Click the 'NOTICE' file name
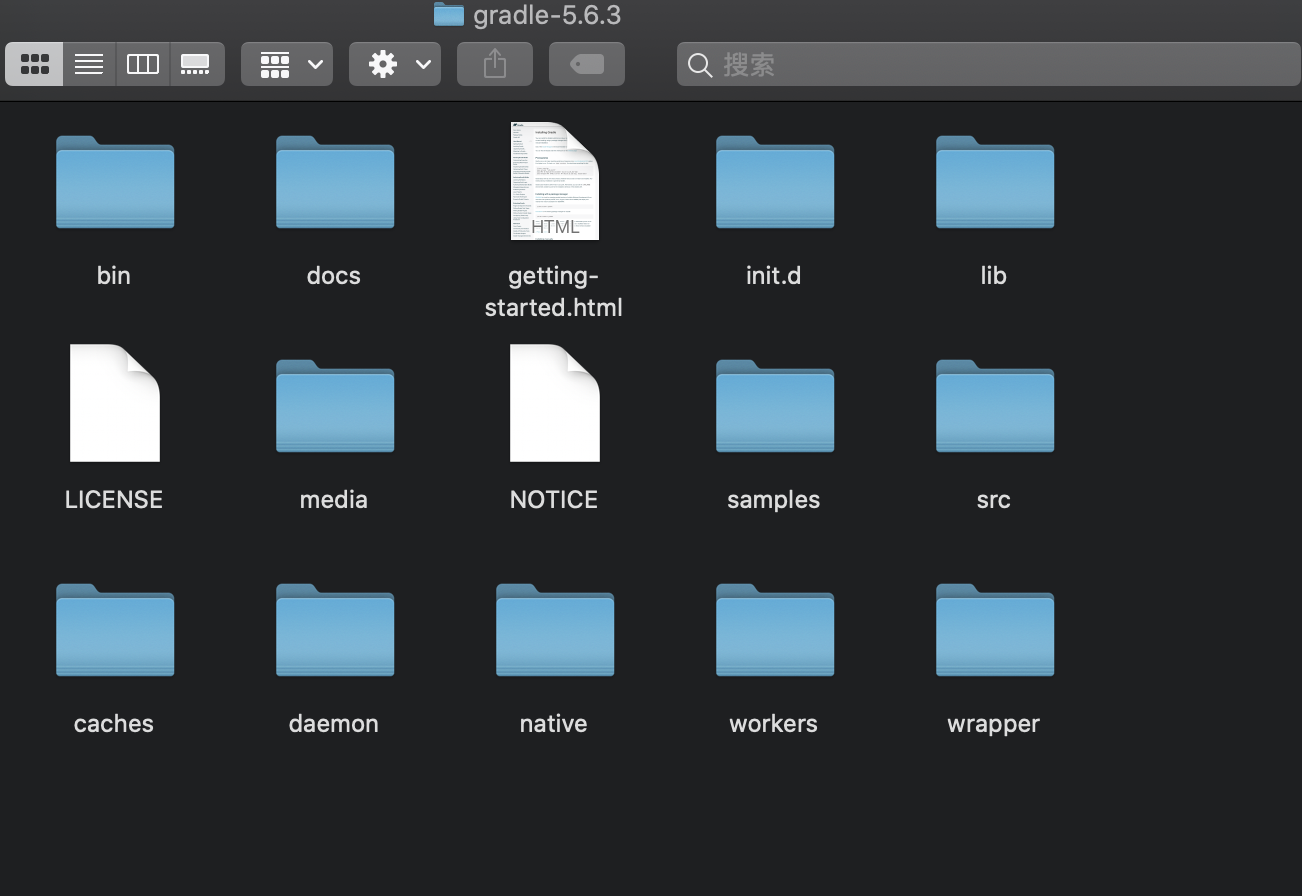1302x896 pixels. click(x=554, y=500)
